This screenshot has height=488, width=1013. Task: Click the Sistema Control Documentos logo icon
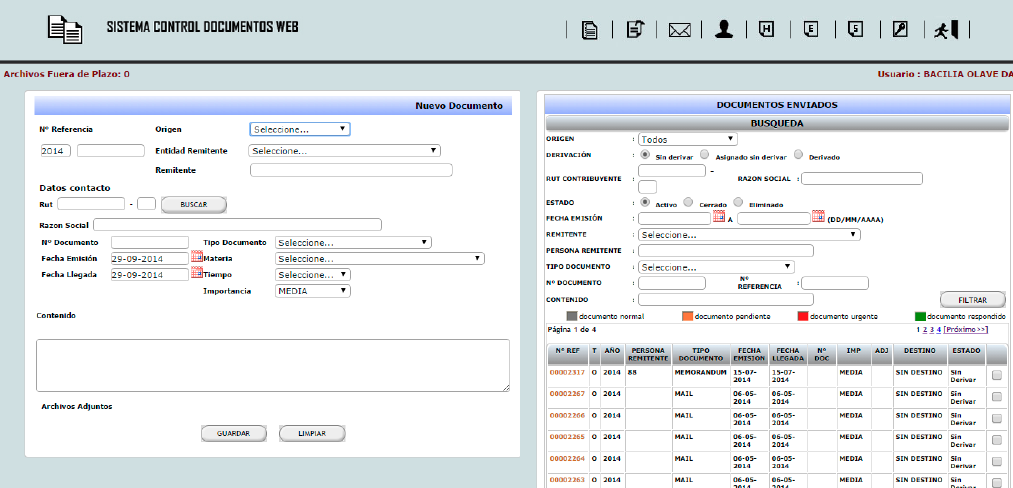point(65,29)
